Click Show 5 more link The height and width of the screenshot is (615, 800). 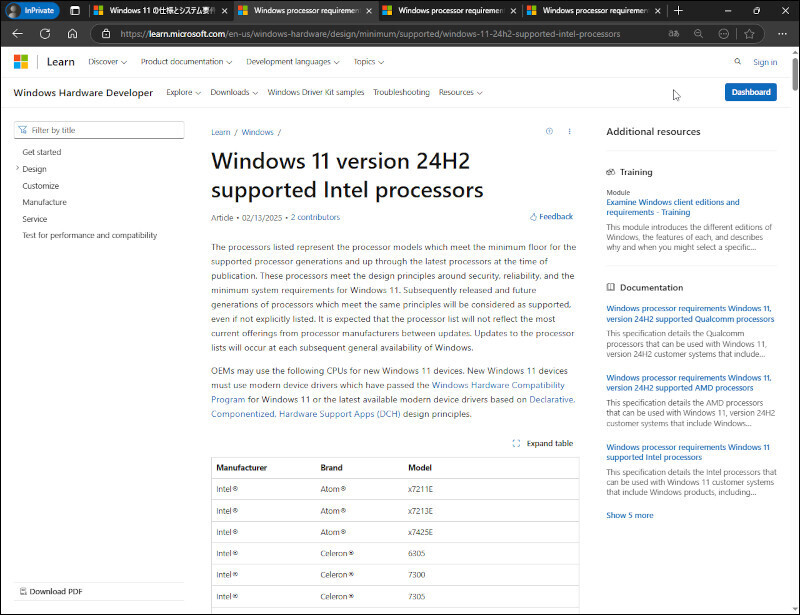click(x=630, y=515)
